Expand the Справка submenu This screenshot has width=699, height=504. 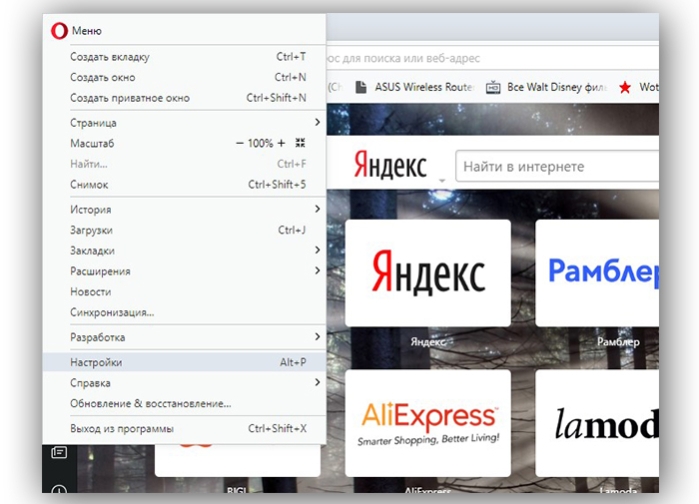coord(184,382)
